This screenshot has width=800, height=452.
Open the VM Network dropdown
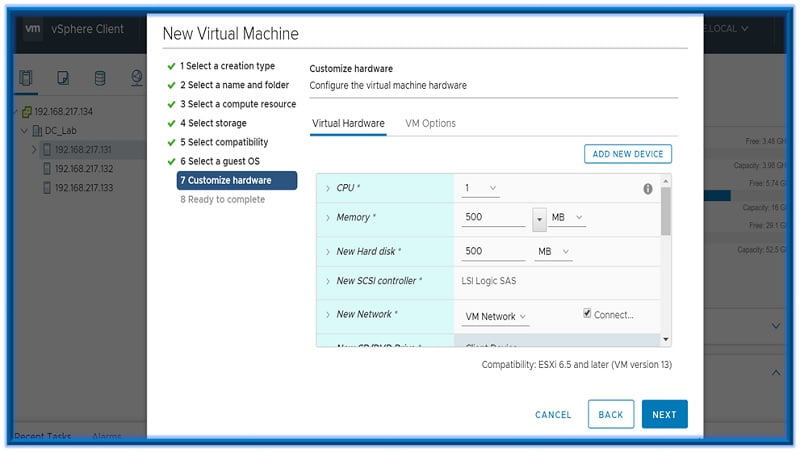(497, 316)
